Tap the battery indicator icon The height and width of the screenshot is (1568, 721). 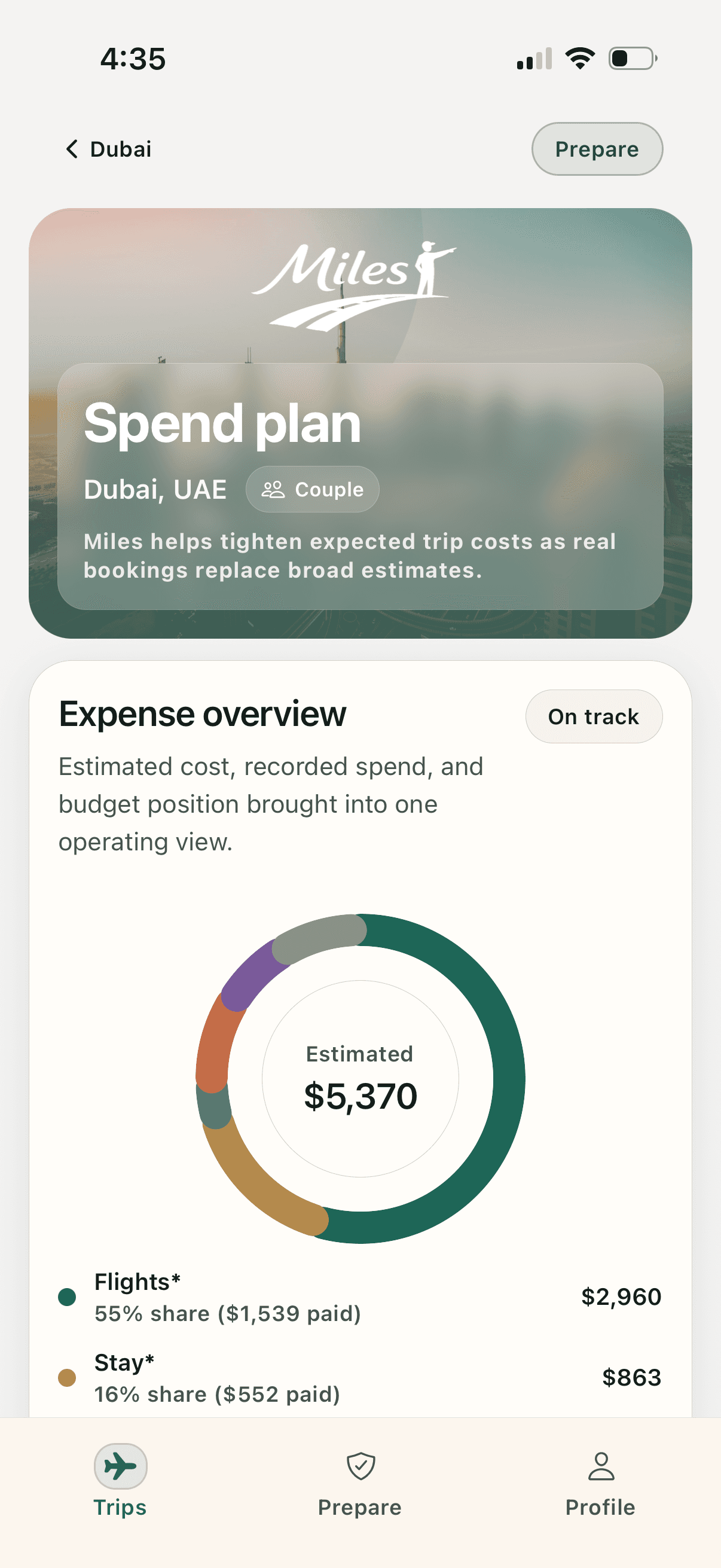pyautogui.click(x=632, y=59)
